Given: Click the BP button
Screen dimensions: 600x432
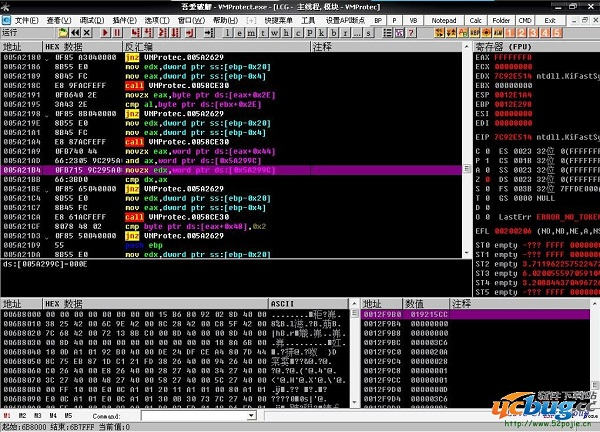Looking at the screenshot, I should pyautogui.click(x=378, y=20).
